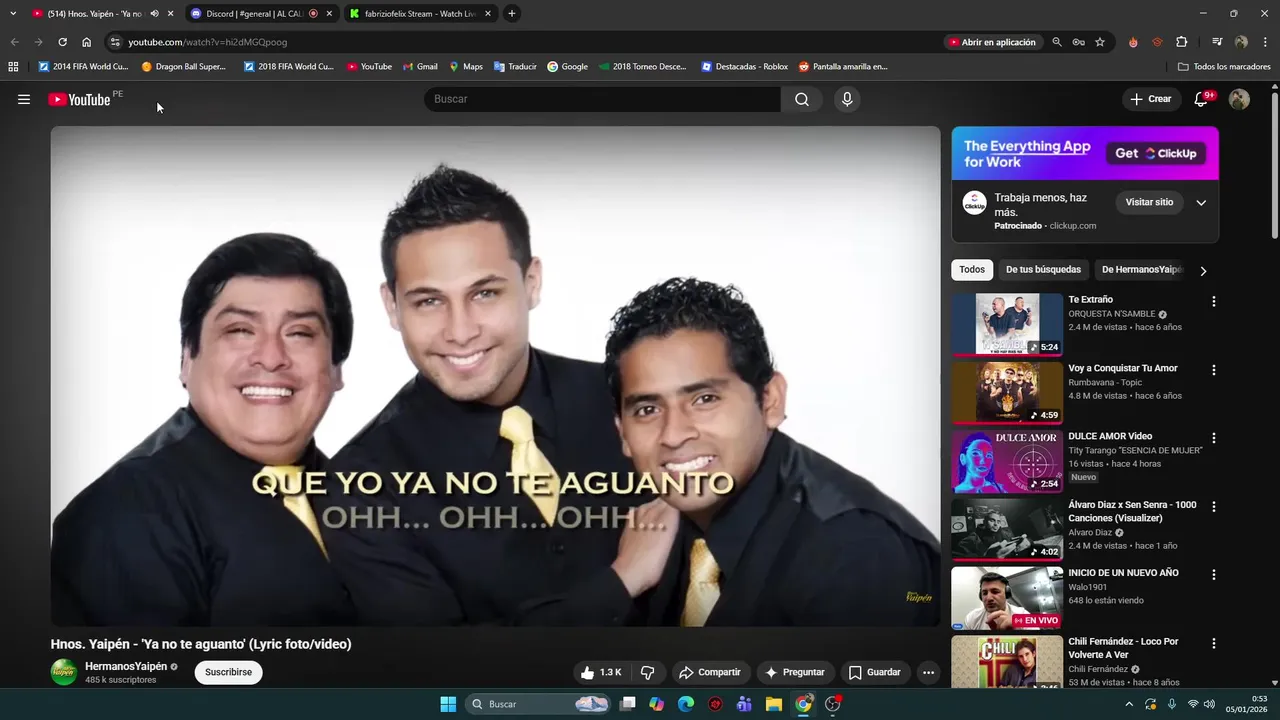1280x720 pixels.
Task: Open a new Chrome tab
Action: tap(511, 13)
